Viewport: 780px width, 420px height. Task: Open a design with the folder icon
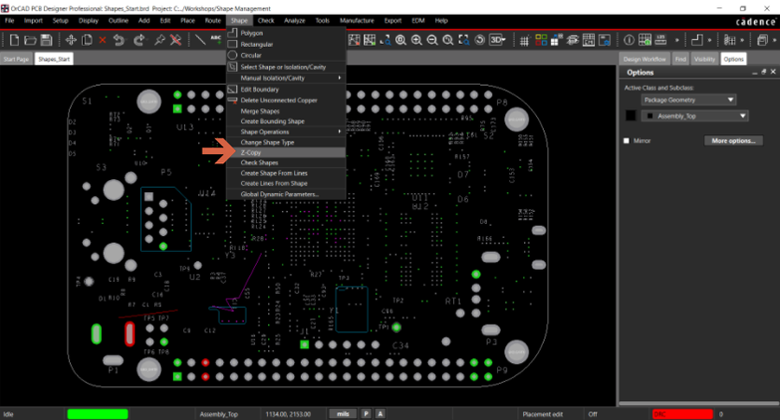[x=30, y=40]
